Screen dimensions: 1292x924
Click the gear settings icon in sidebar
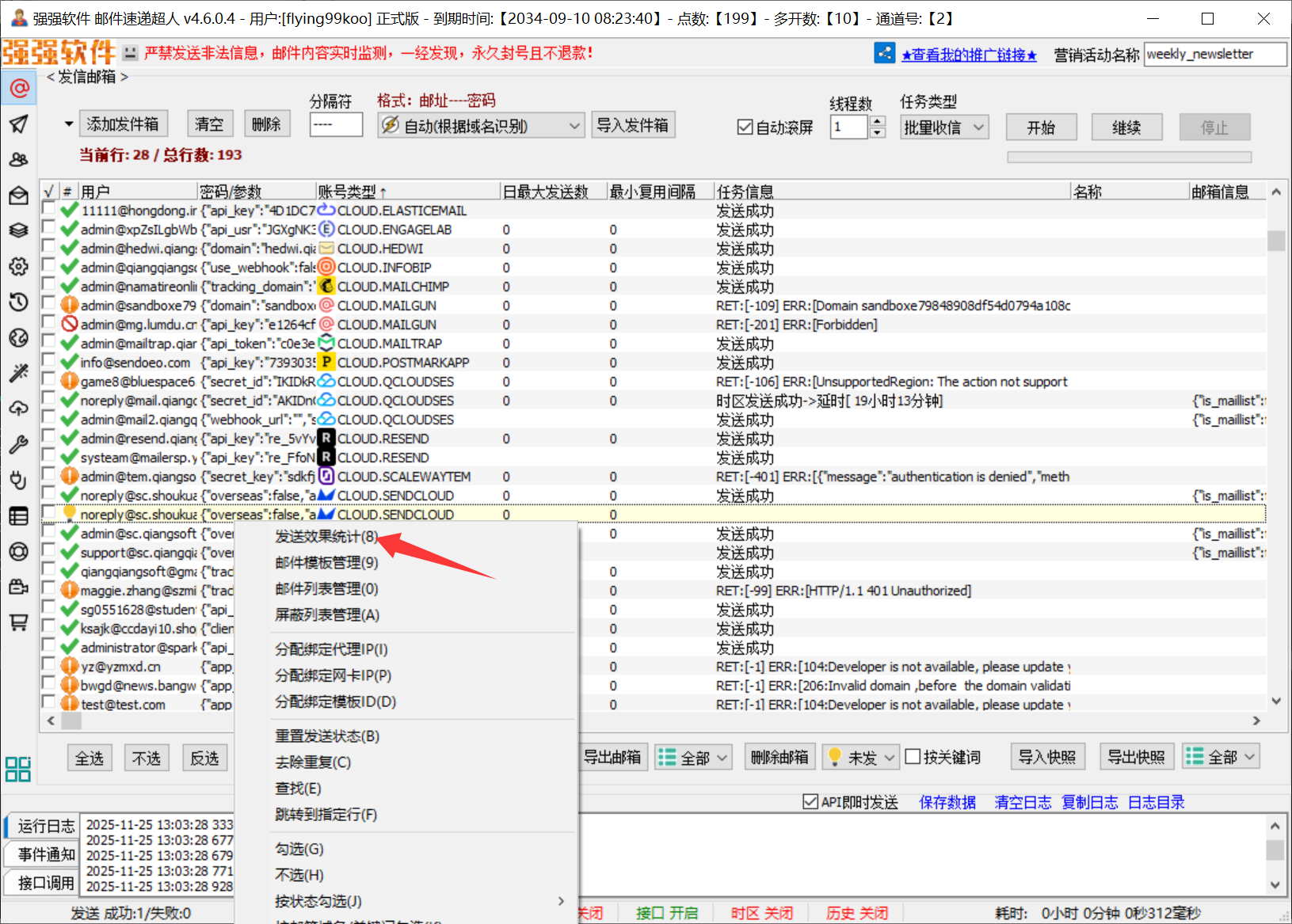pos(19,266)
